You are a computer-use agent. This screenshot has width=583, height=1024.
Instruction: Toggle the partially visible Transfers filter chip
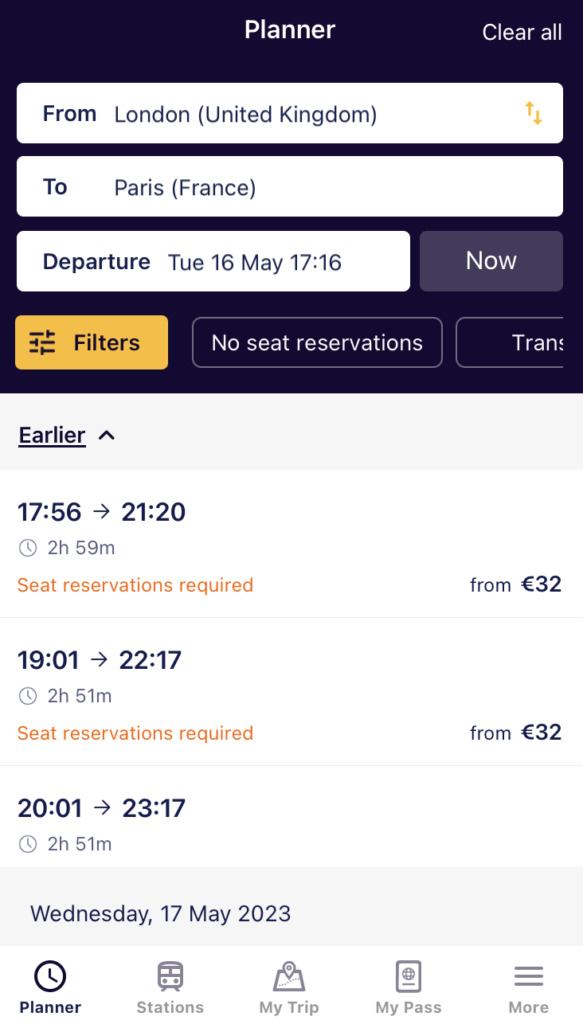click(509, 343)
